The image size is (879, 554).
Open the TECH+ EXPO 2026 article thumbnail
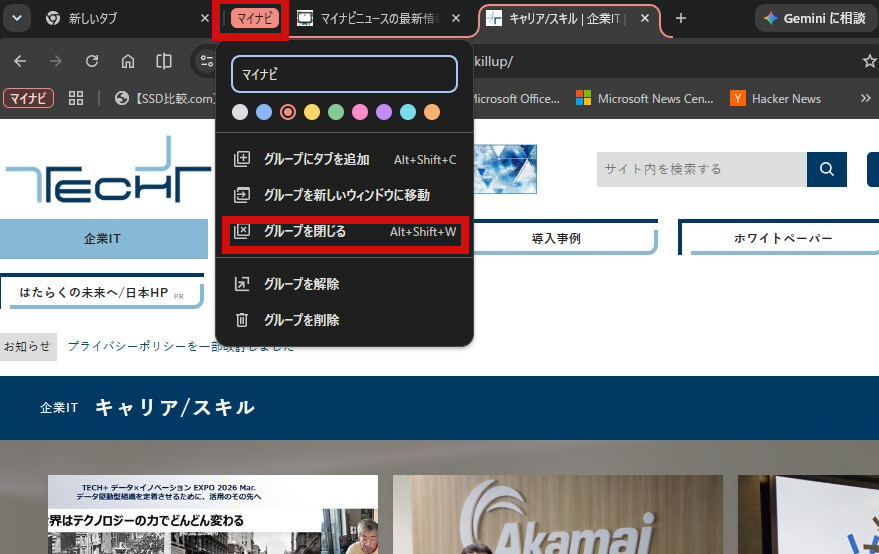point(213,515)
